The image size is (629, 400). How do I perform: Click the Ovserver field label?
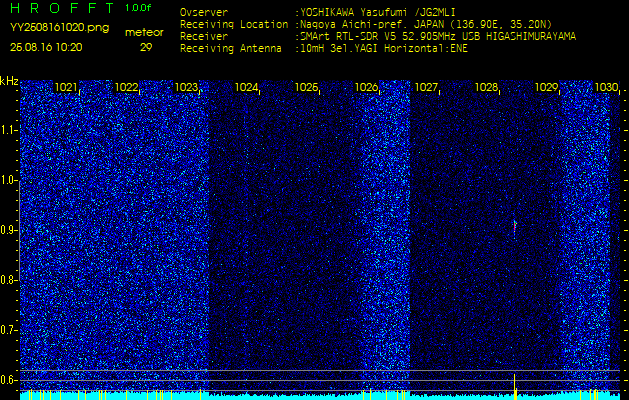click(204, 13)
